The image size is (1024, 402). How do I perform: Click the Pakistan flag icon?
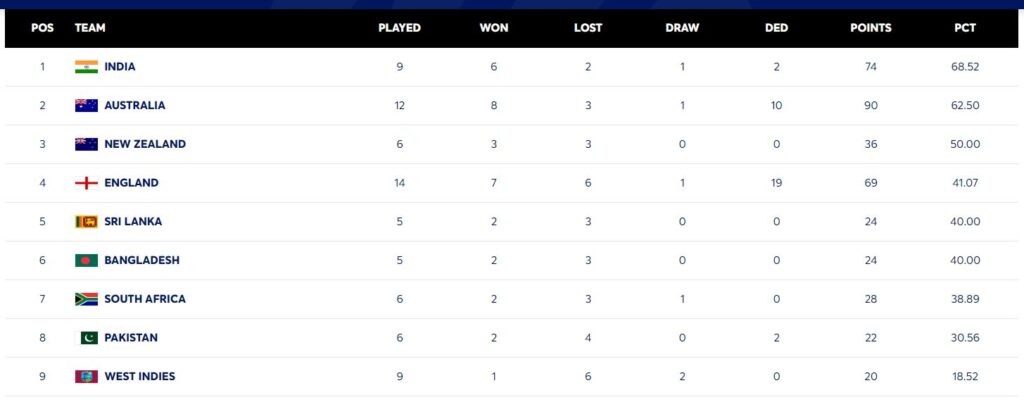(x=86, y=338)
